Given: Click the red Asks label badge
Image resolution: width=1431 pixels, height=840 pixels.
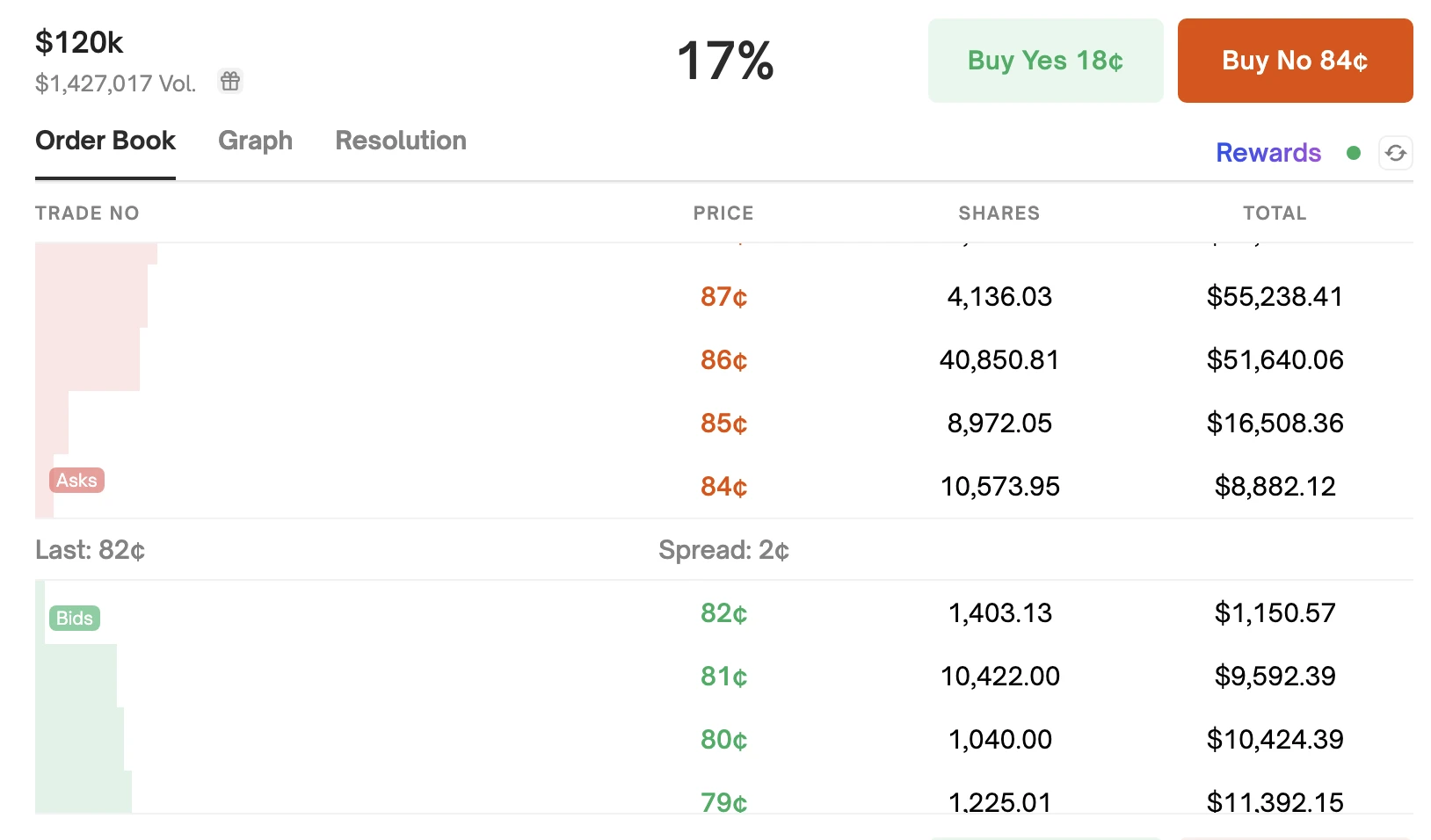Looking at the screenshot, I should [76, 481].
